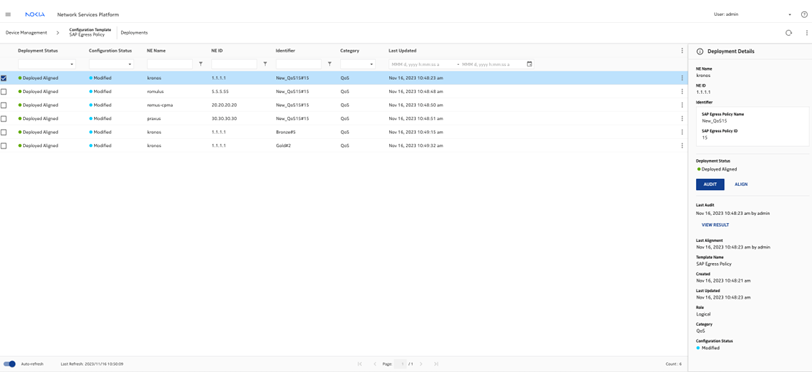Viewport: 812px width, 373px height.
Task: Click the NE Name filter input field
Action: 170,64
